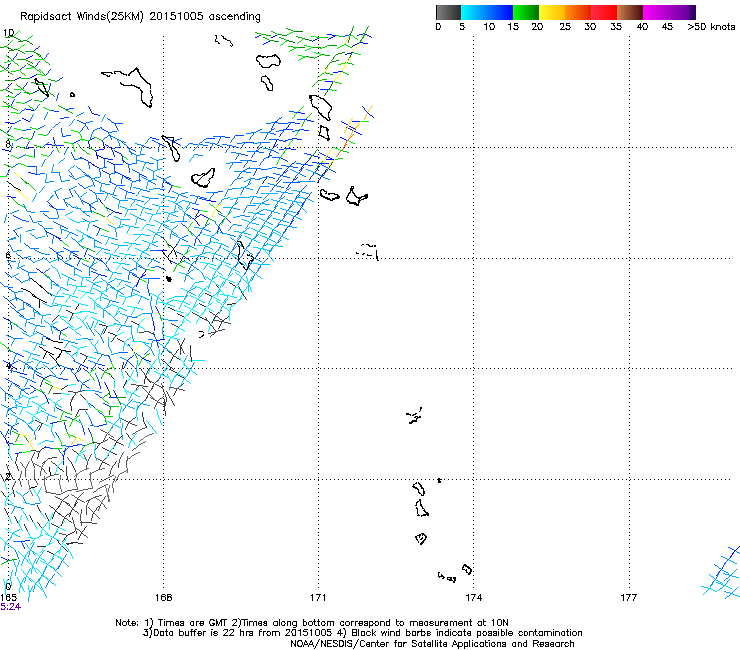Click the 'Note: 1) Times are GMT' line
The height and width of the screenshot is (650, 740).
click(312, 623)
